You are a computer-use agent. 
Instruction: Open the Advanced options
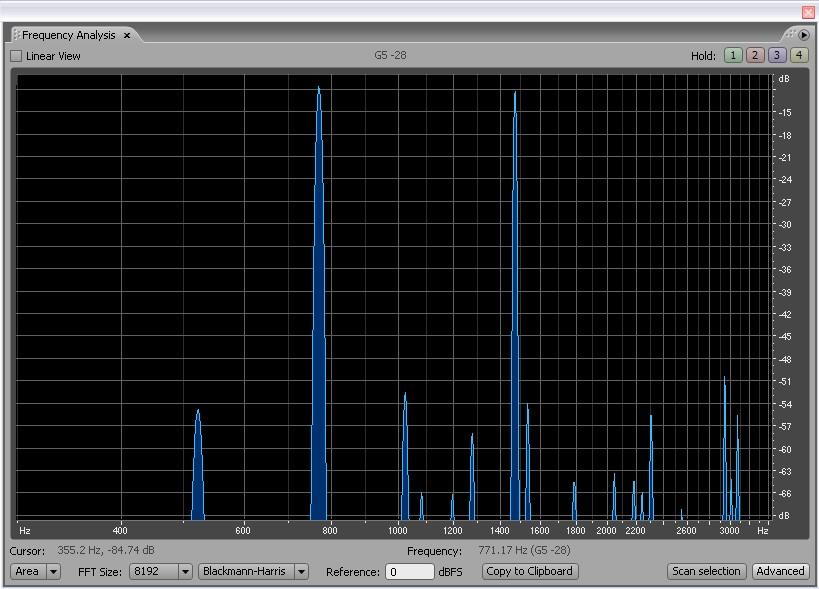point(780,571)
